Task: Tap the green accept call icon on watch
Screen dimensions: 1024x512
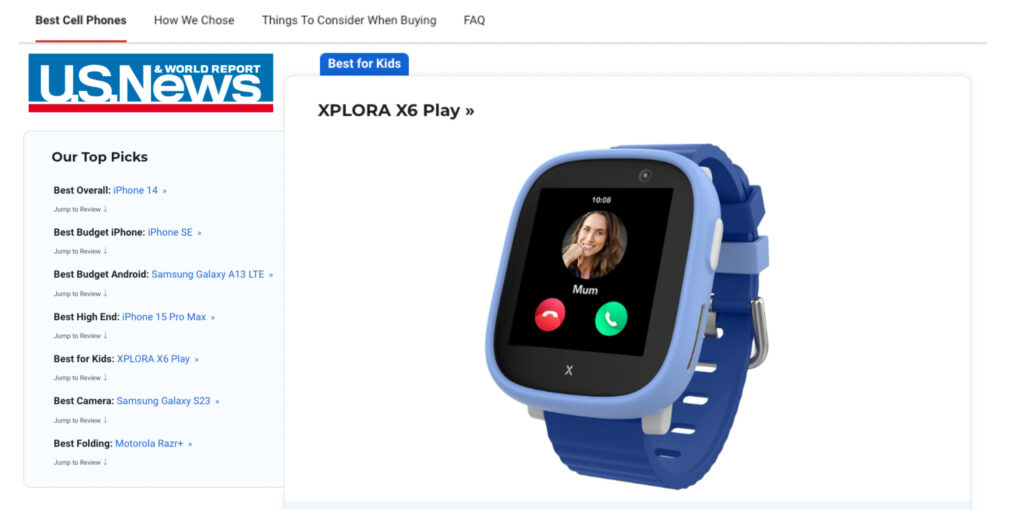Action: pyautogui.click(x=611, y=319)
